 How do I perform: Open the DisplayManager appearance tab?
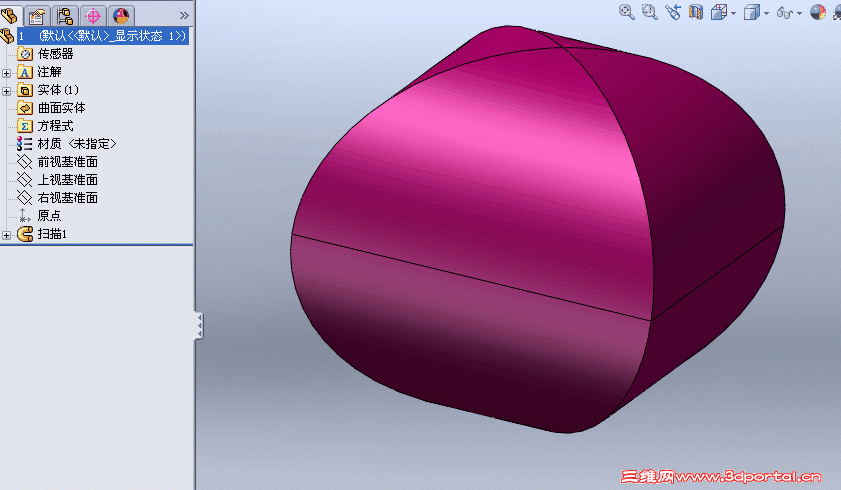click(x=121, y=16)
